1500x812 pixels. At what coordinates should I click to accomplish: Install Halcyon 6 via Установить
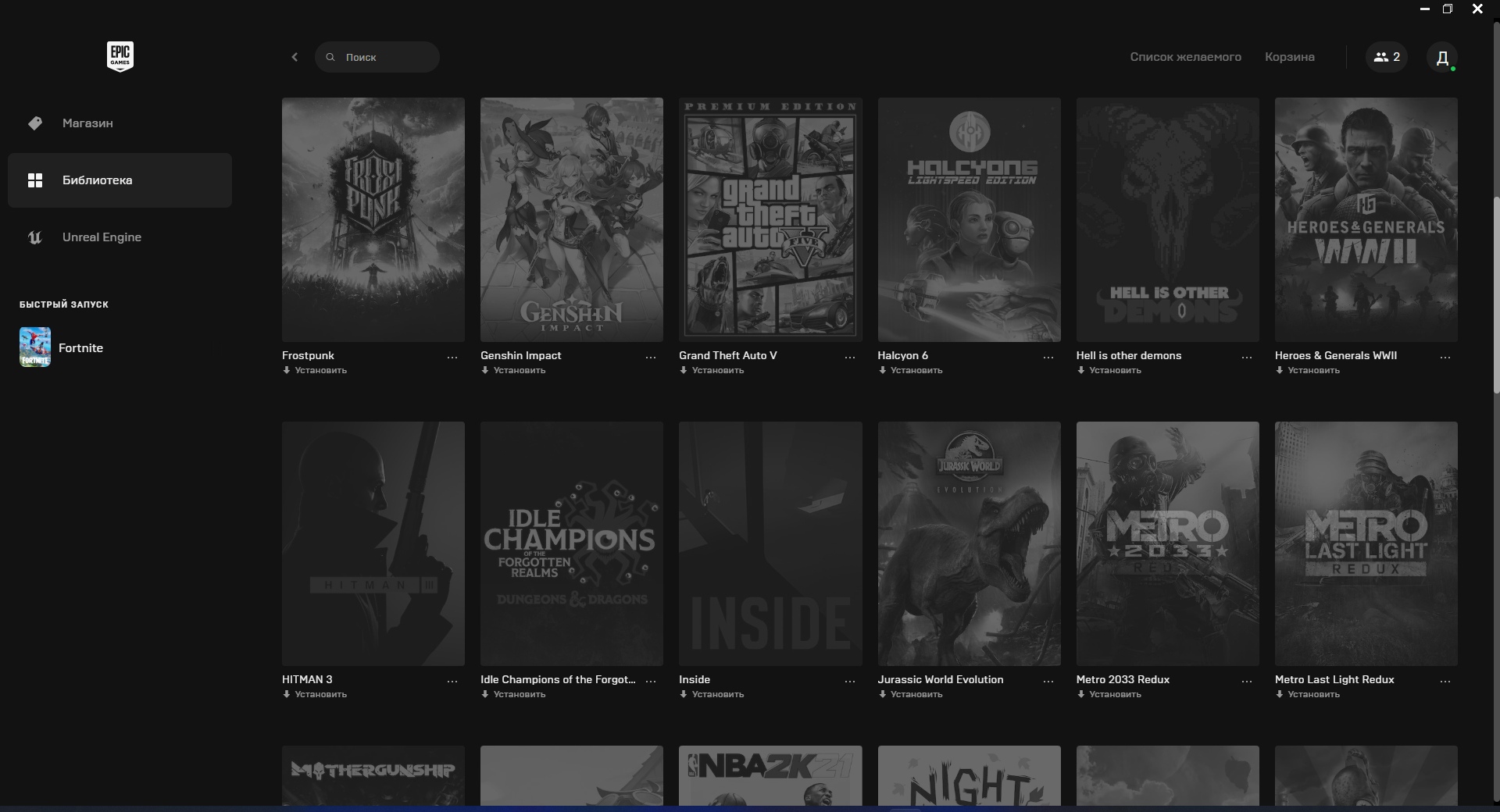click(916, 370)
